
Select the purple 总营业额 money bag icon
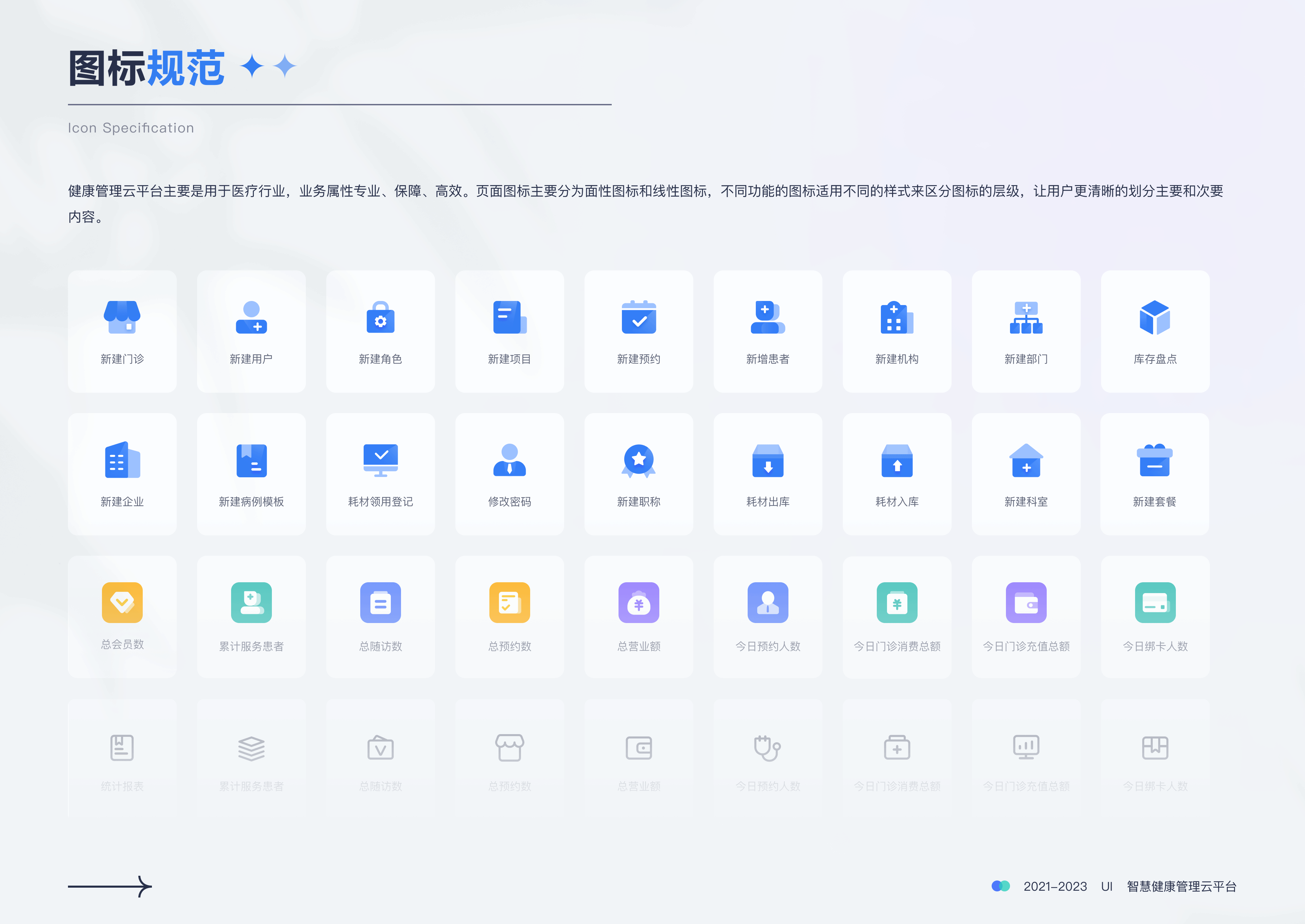click(x=639, y=603)
